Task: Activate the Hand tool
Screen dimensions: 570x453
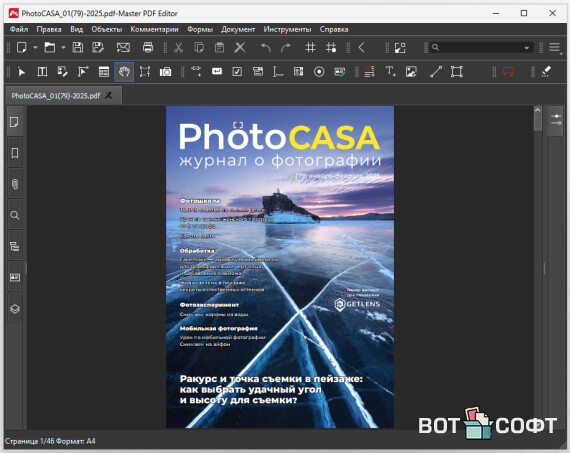Action: (124, 72)
